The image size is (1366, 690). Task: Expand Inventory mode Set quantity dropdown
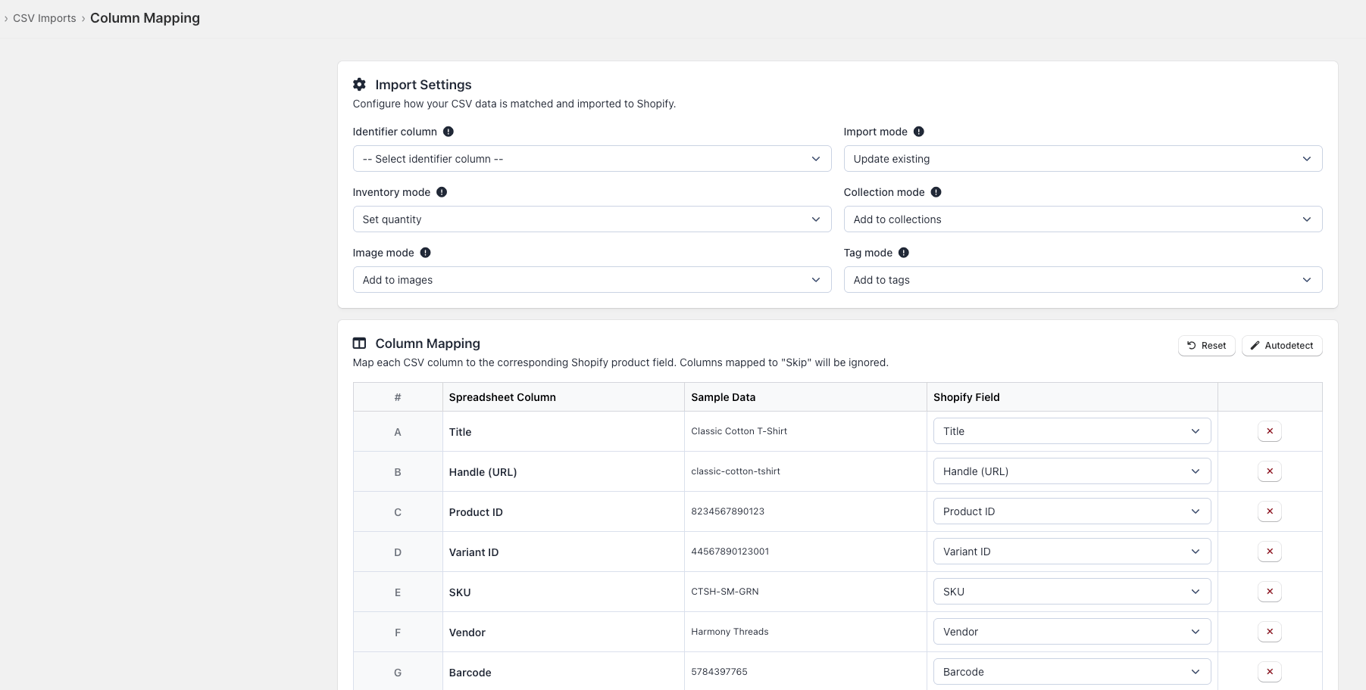tap(592, 219)
